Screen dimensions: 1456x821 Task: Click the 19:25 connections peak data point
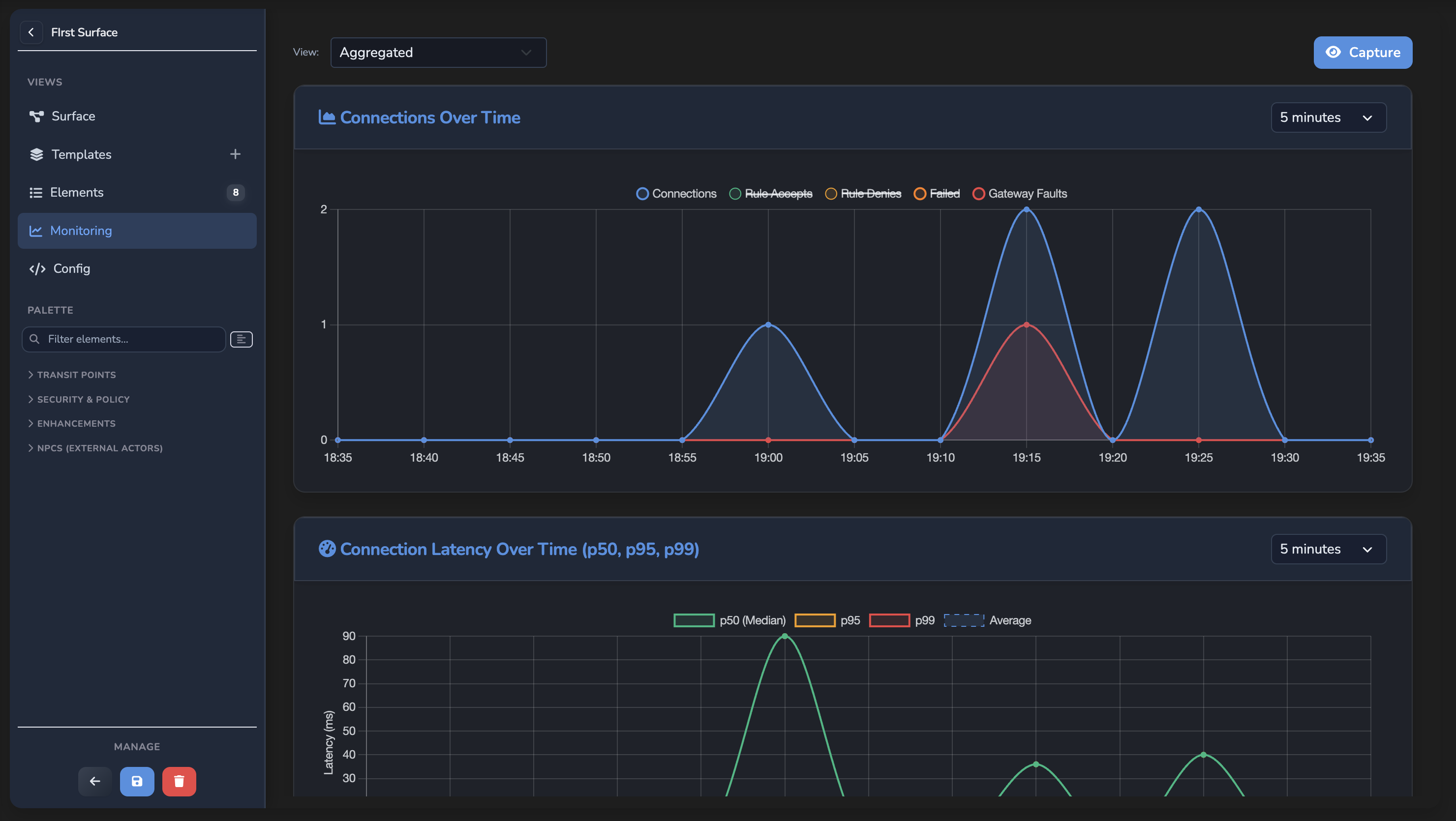1198,209
